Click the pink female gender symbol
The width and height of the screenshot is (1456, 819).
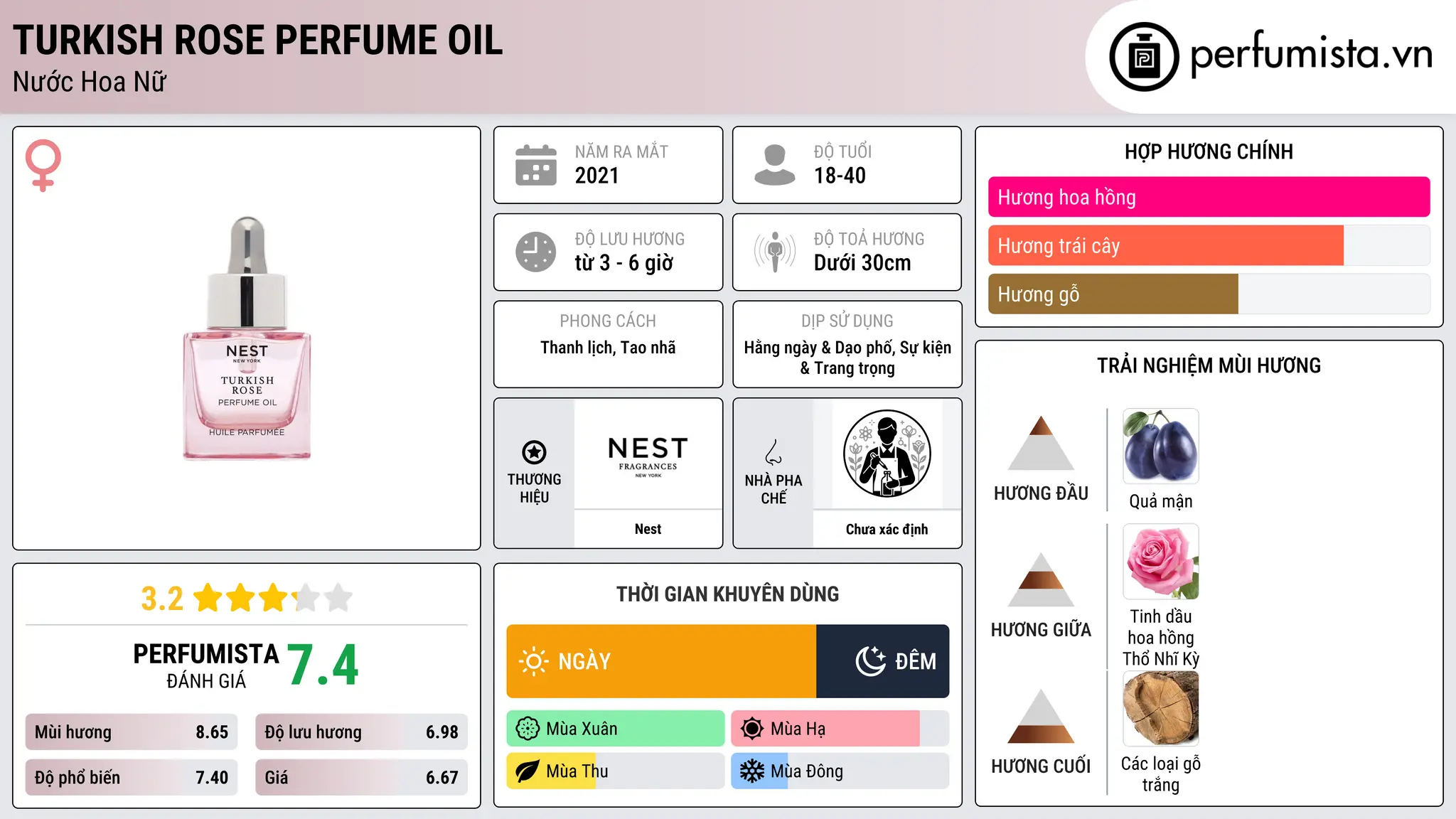pyautogui.click(x=43, y=165)
